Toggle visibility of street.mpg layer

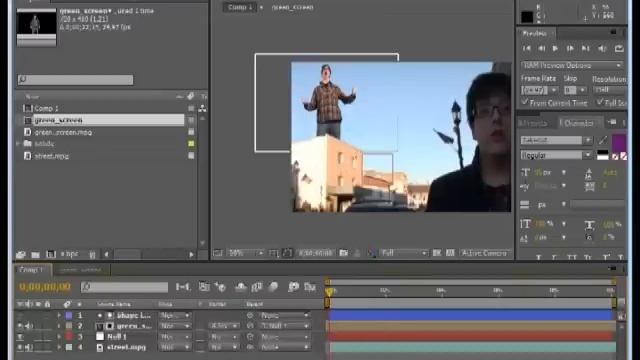[20, 347]
